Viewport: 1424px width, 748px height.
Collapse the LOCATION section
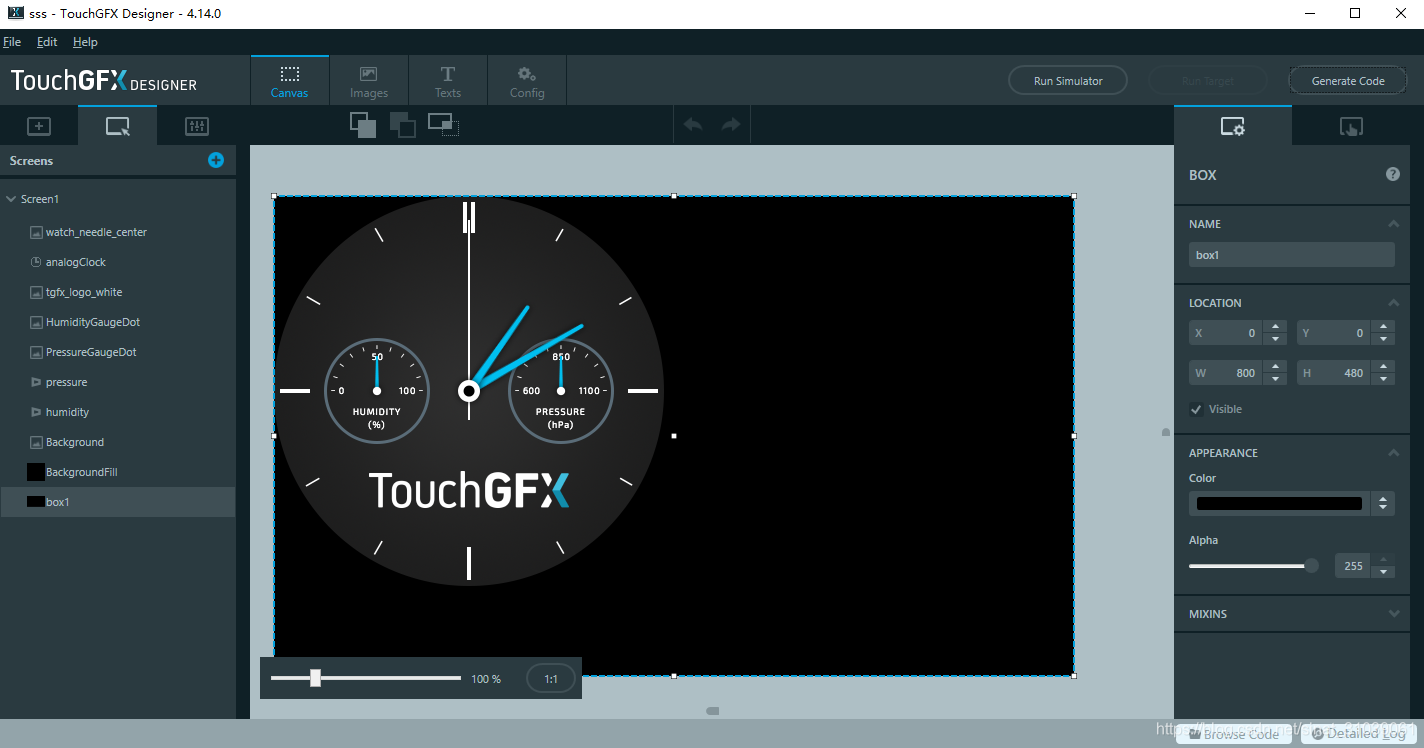(1394, 303)
